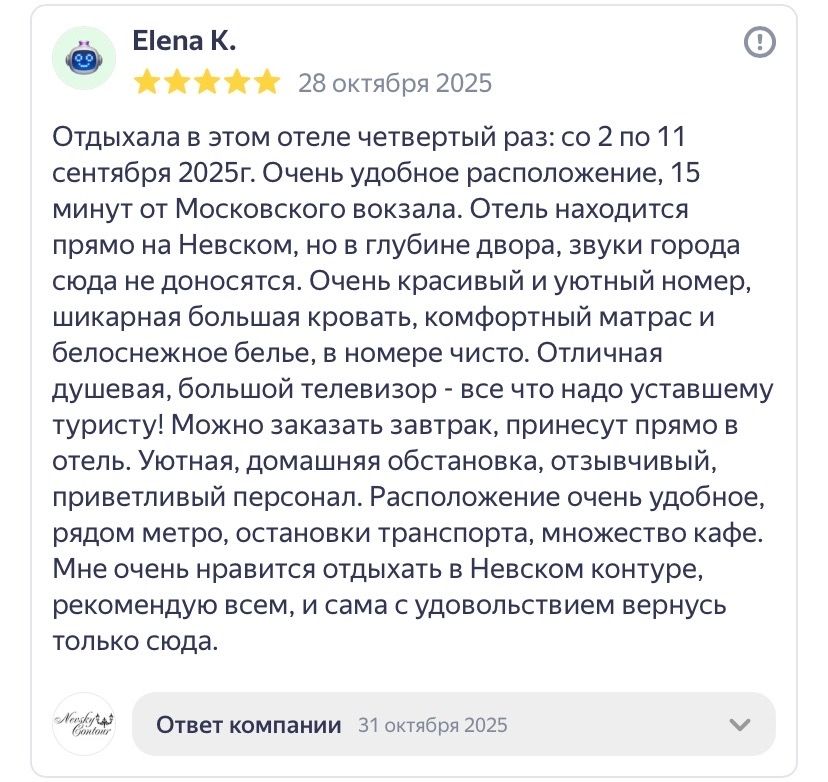Click Elena K.'s robot avatar

[84, 59]
